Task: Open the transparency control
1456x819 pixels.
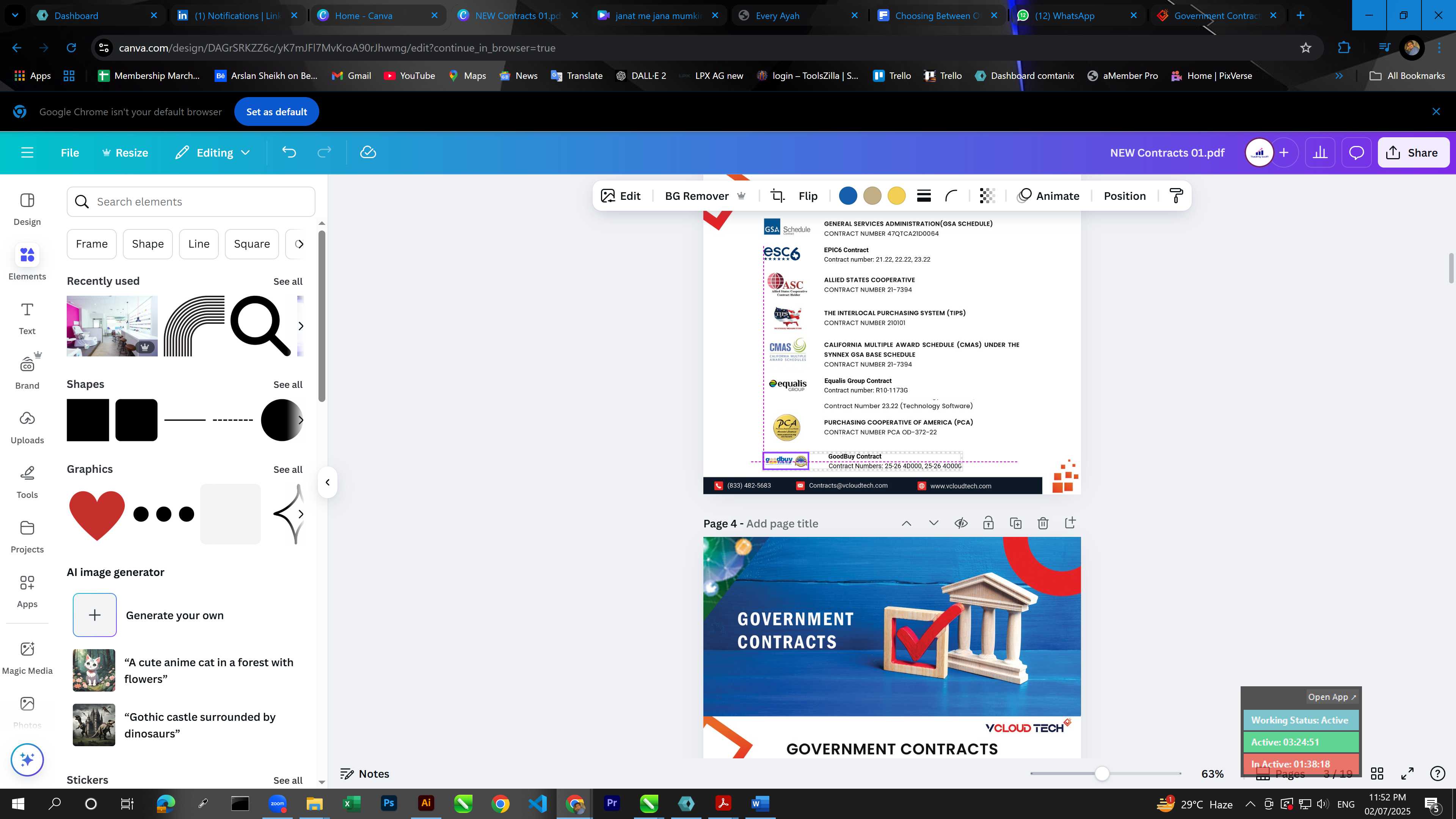Action: pyautogui.click(x=987, y=196)
